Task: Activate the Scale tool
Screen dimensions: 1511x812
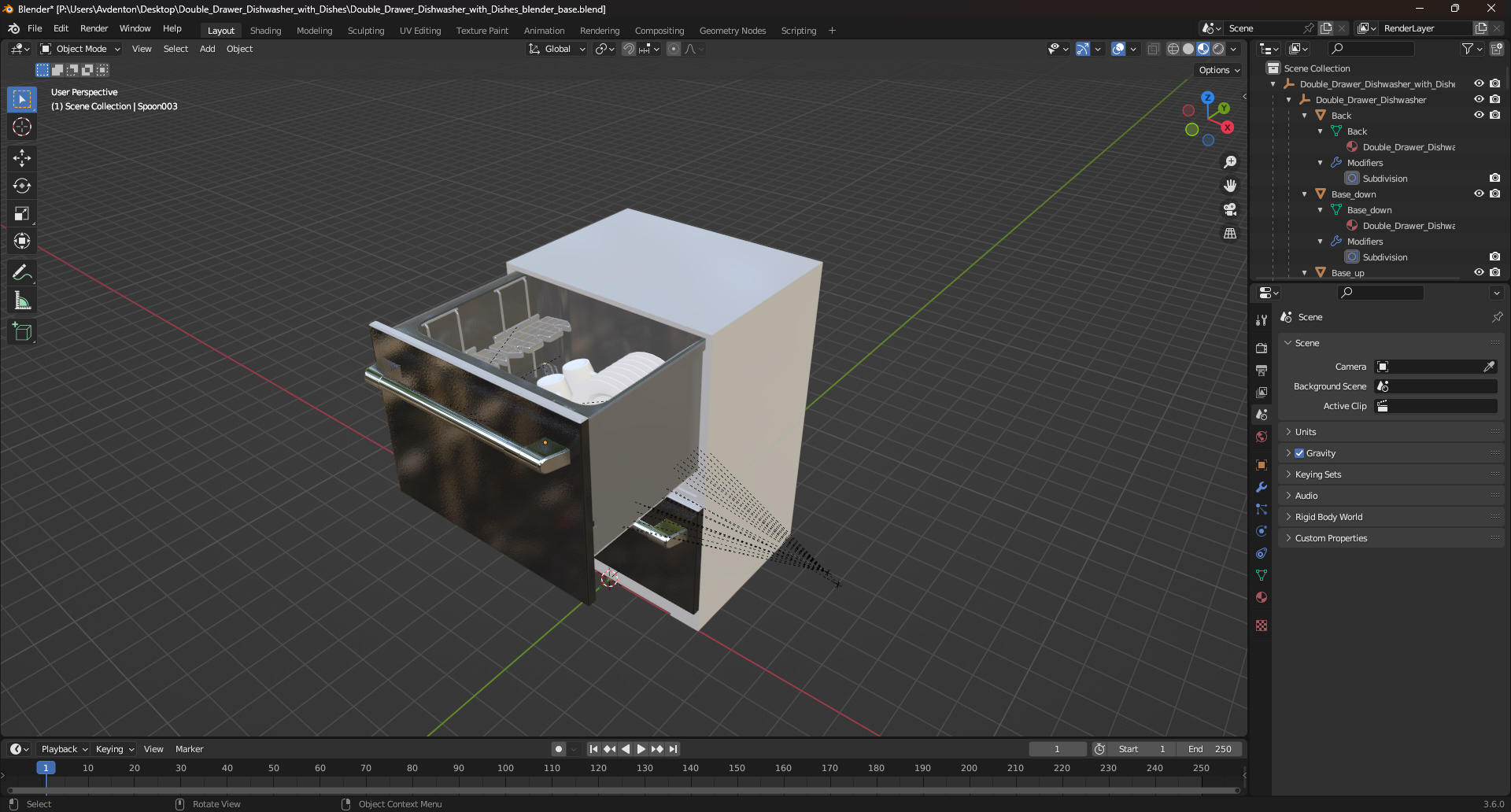Action: coord(22,213)
